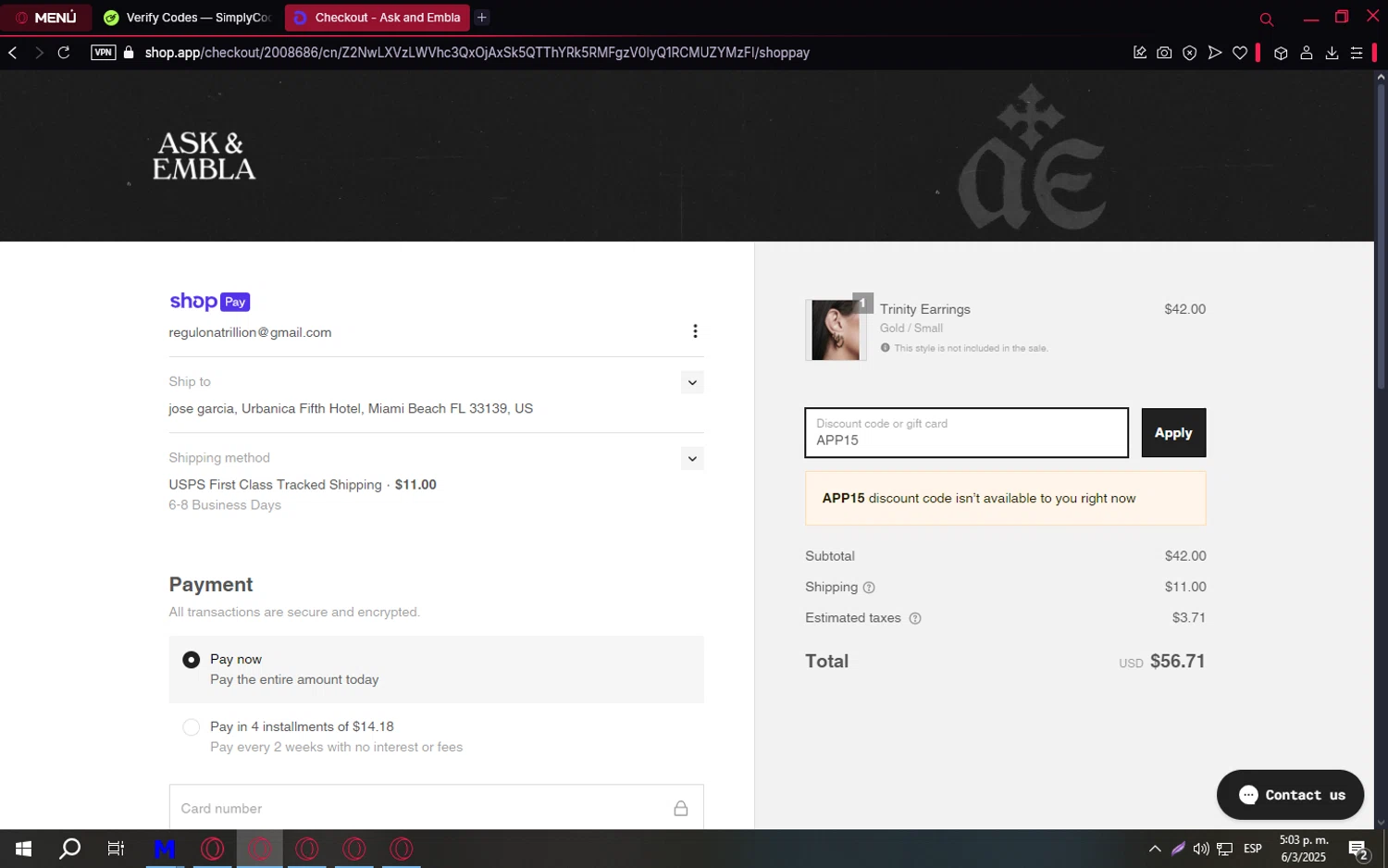Click the shop.app checkout URL in address bar
The width and height of the screenshot is (1388, 868).
click(477, 53)
